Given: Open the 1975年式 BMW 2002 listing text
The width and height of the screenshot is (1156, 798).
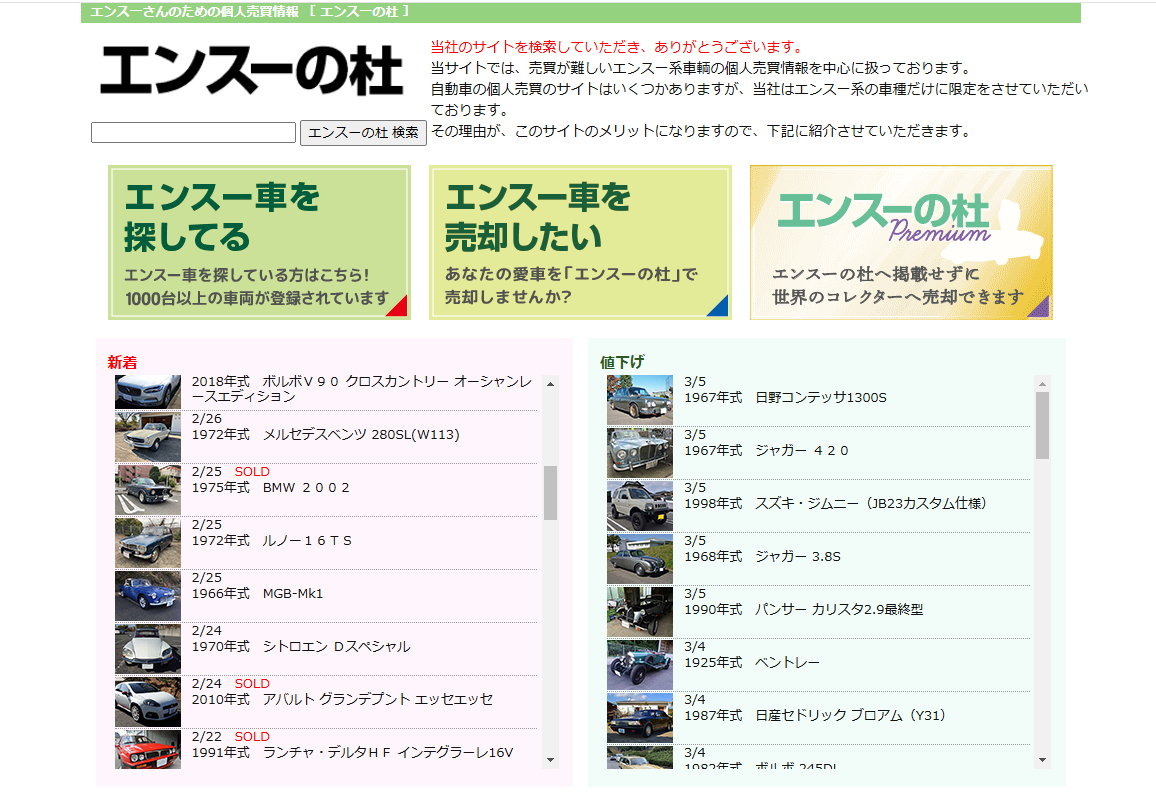Looking at the screenshot, I should point(271,488).
